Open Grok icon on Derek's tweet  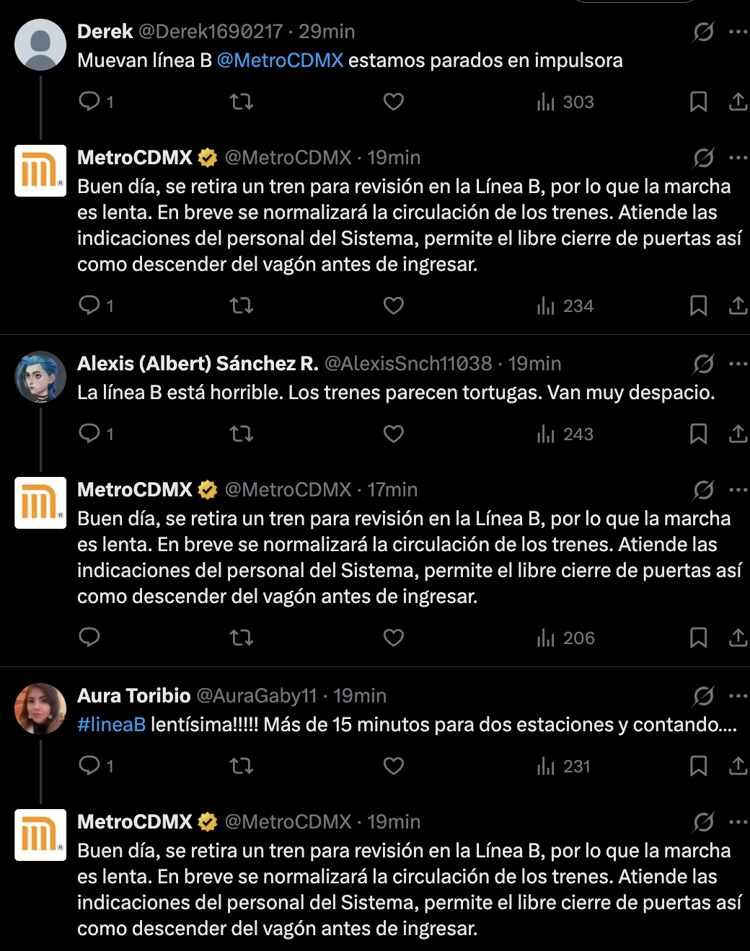703,32
